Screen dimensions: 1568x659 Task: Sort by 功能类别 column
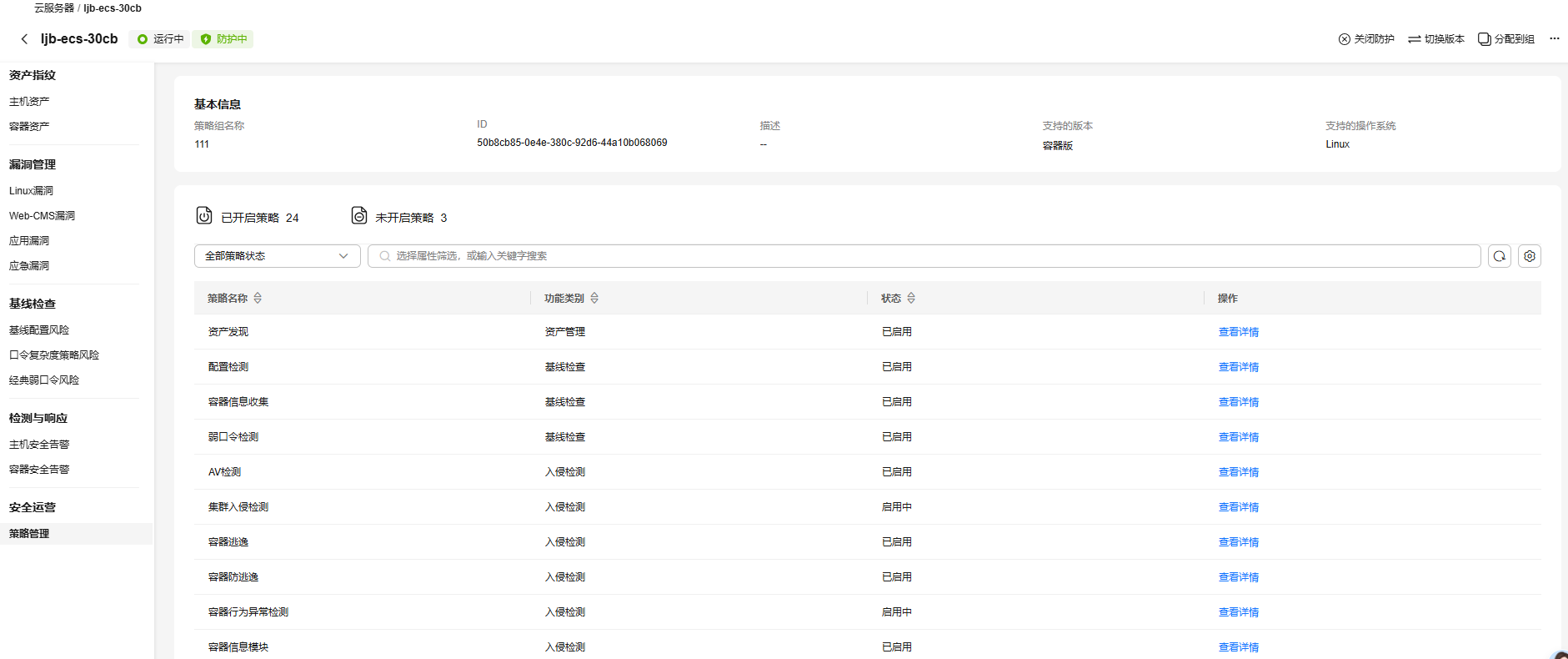pyautogui.click(x=594, y=298)
